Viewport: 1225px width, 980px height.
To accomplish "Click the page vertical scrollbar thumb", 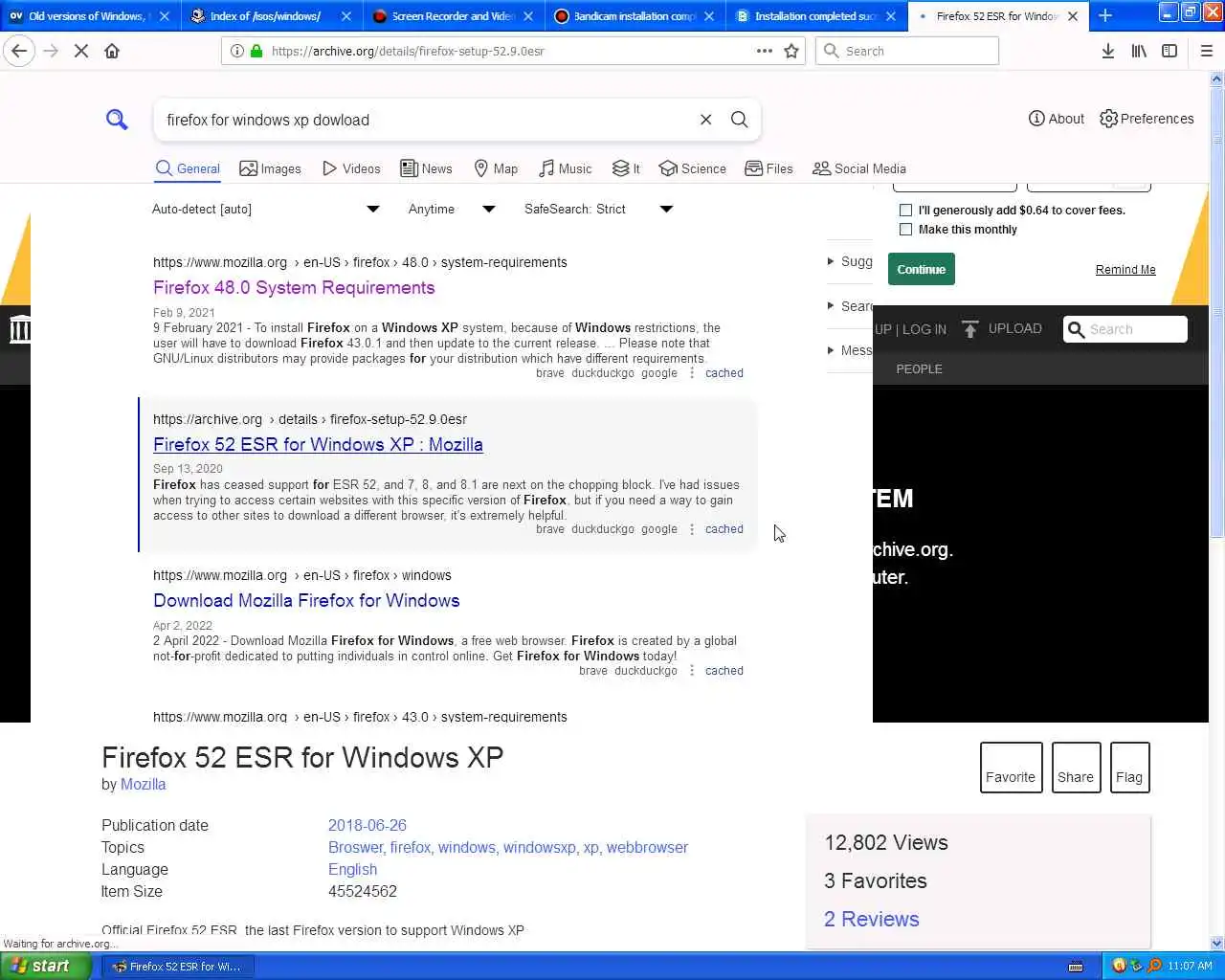I will pos(1217,312).
